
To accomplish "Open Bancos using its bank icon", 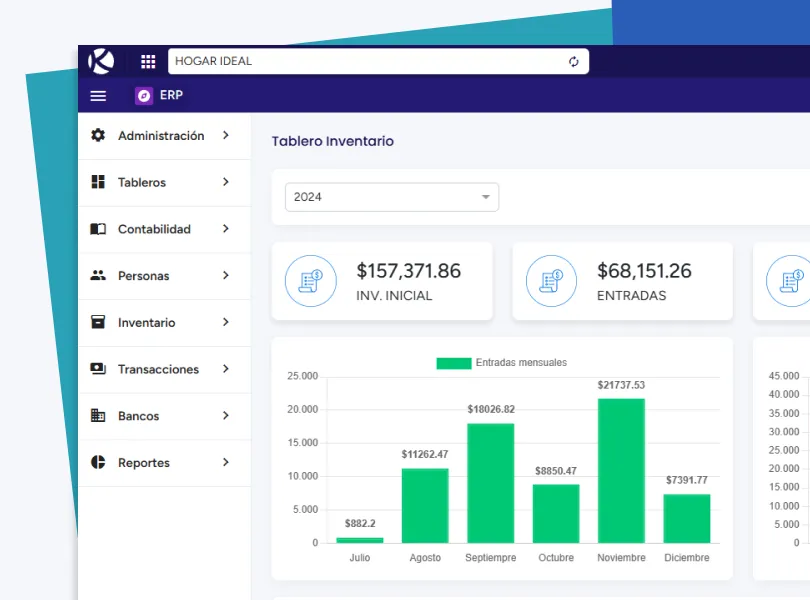I will pyautogui.click(x=97, y=416).
